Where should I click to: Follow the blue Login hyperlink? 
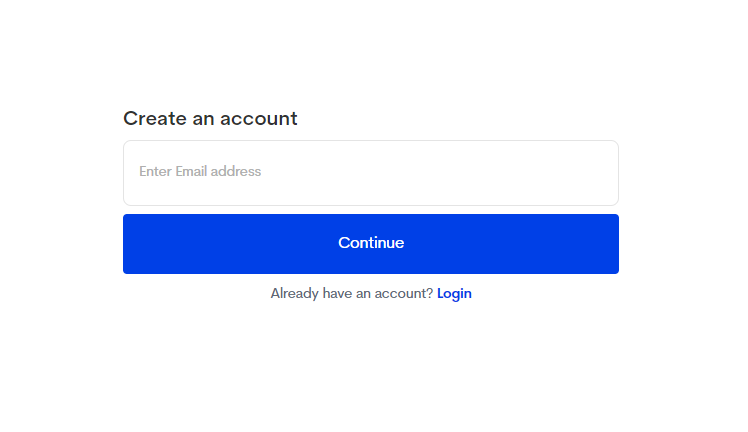coord(454,293)
